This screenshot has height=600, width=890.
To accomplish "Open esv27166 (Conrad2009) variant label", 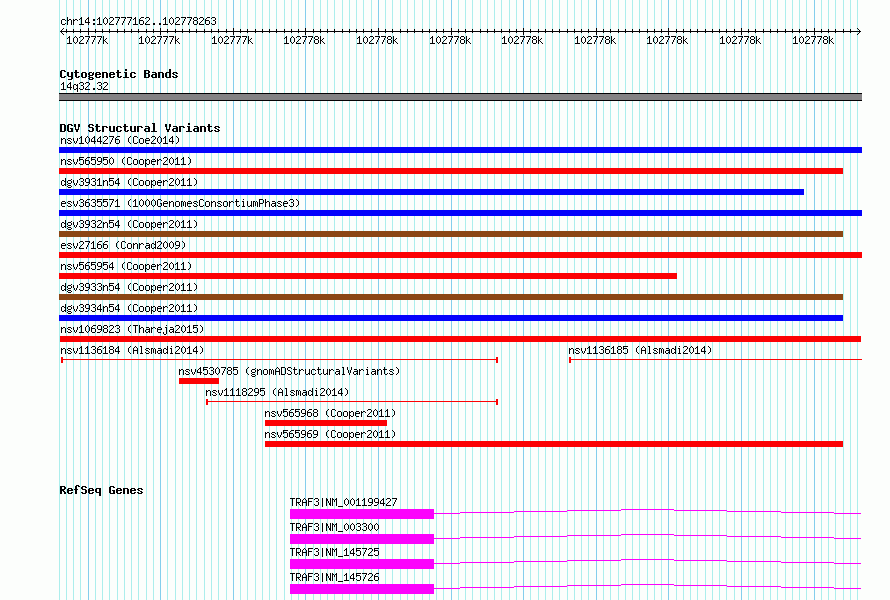I will [123, 245].
